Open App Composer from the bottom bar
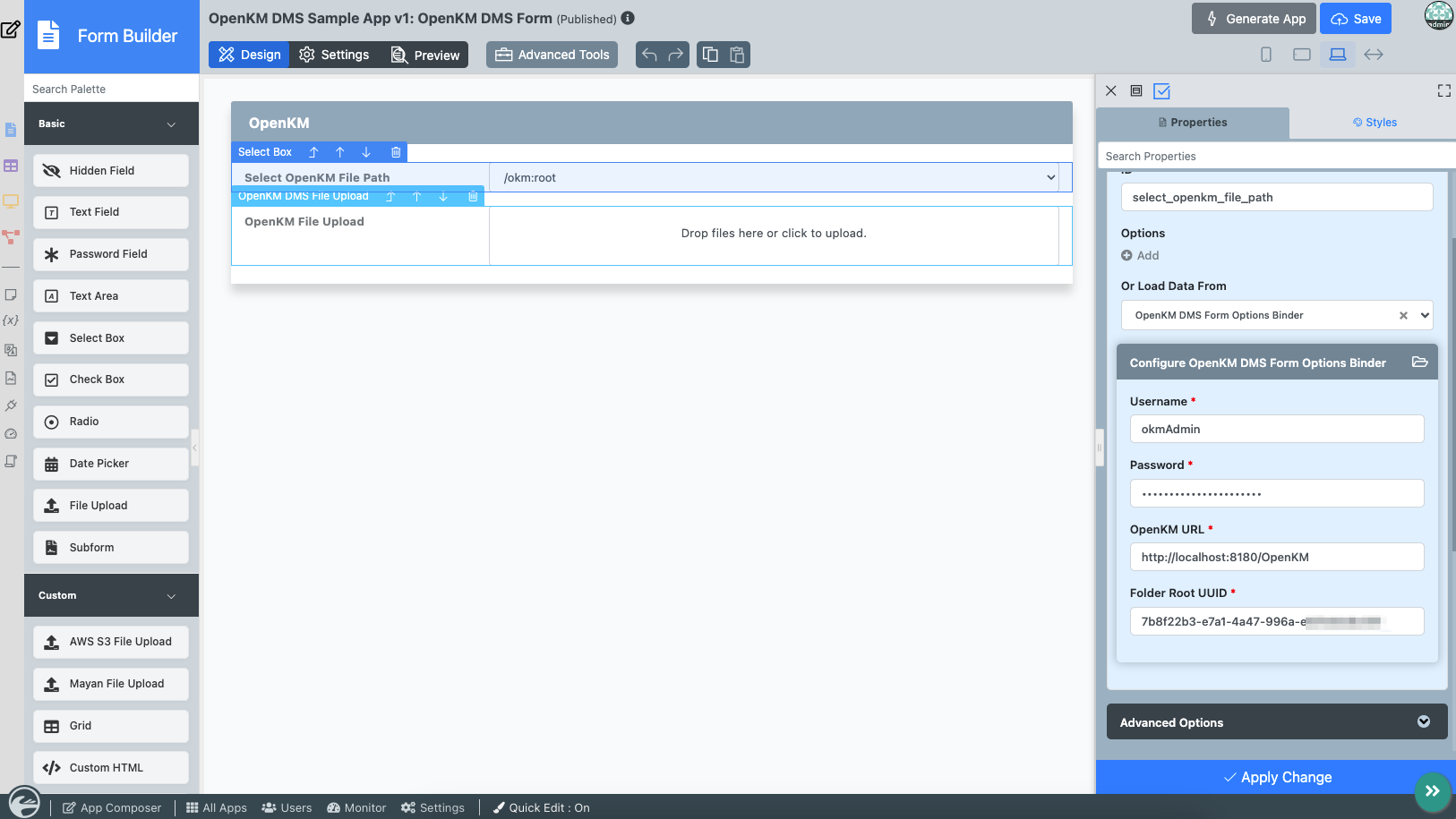This screenshot has height=819, width=1456. [112, 807]
